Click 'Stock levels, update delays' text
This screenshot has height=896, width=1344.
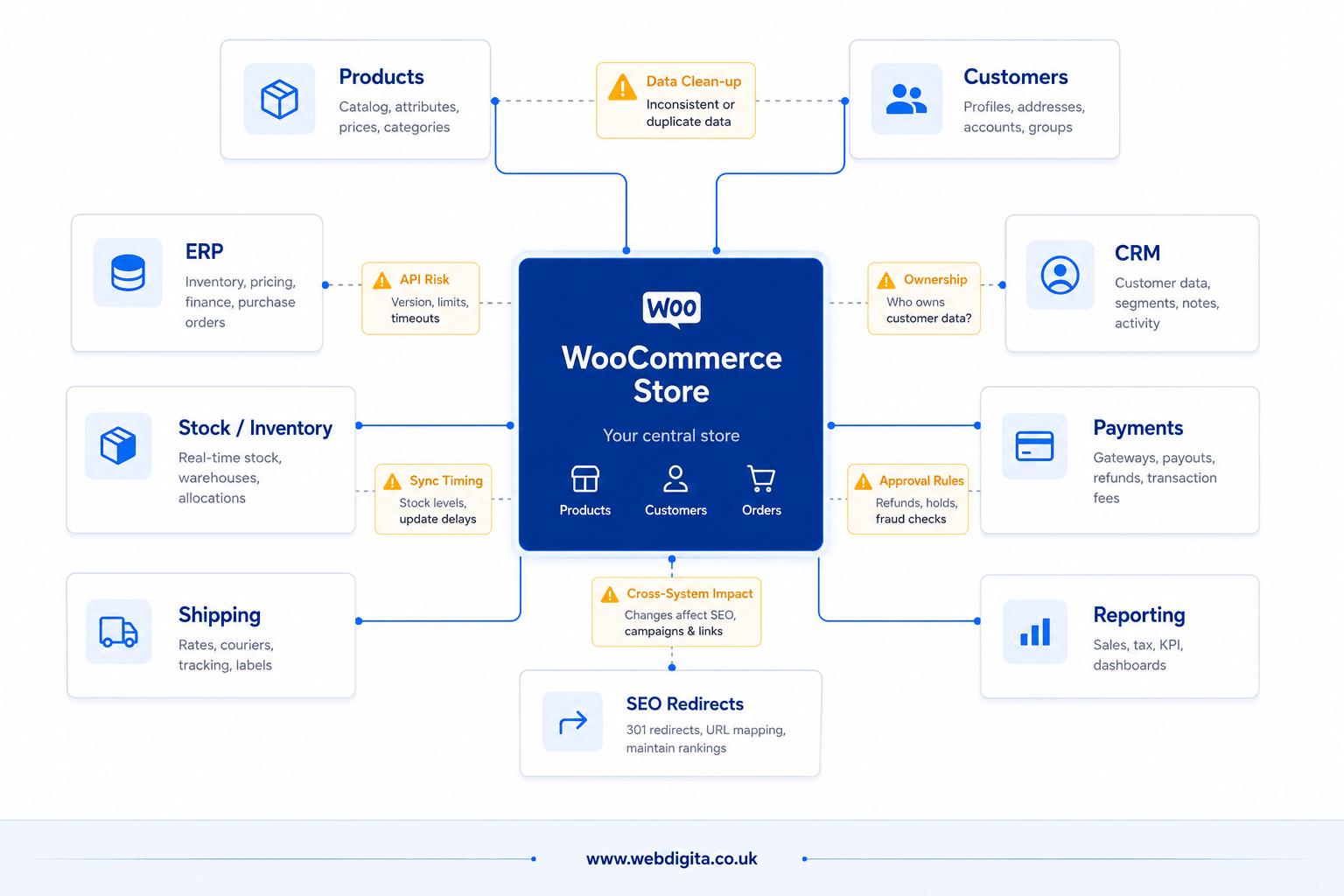(x=437, y=511)
